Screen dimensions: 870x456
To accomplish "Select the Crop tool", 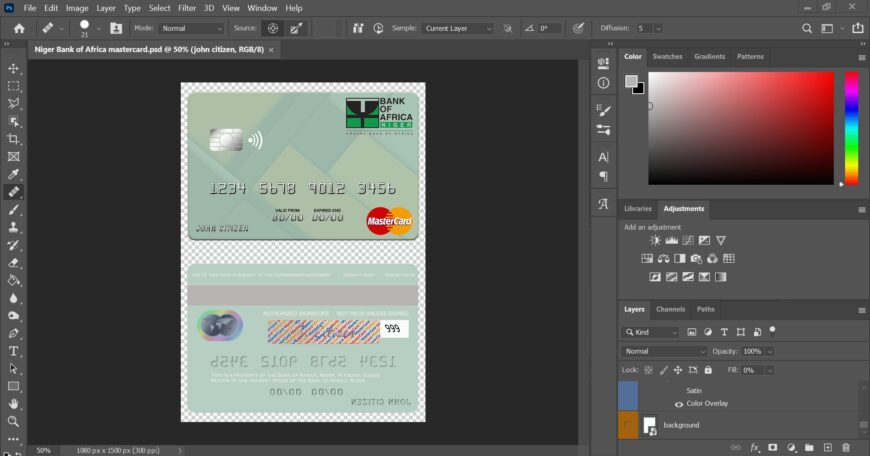I will coord(13,139).
